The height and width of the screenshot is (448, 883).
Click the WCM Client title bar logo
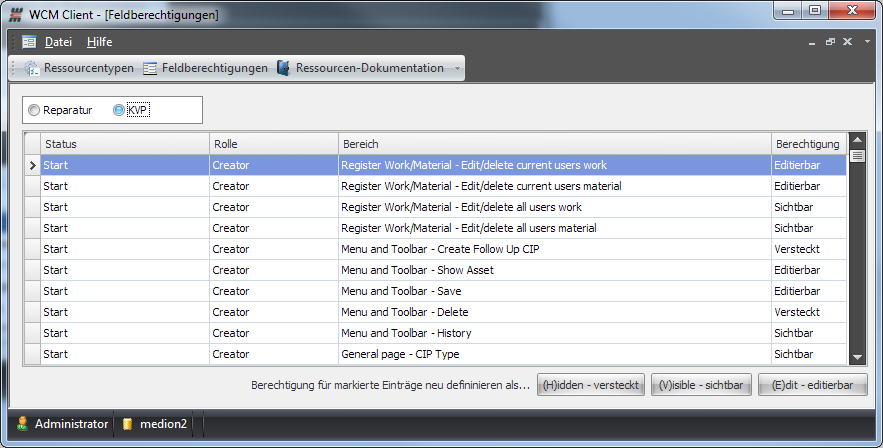click(15, 15)
